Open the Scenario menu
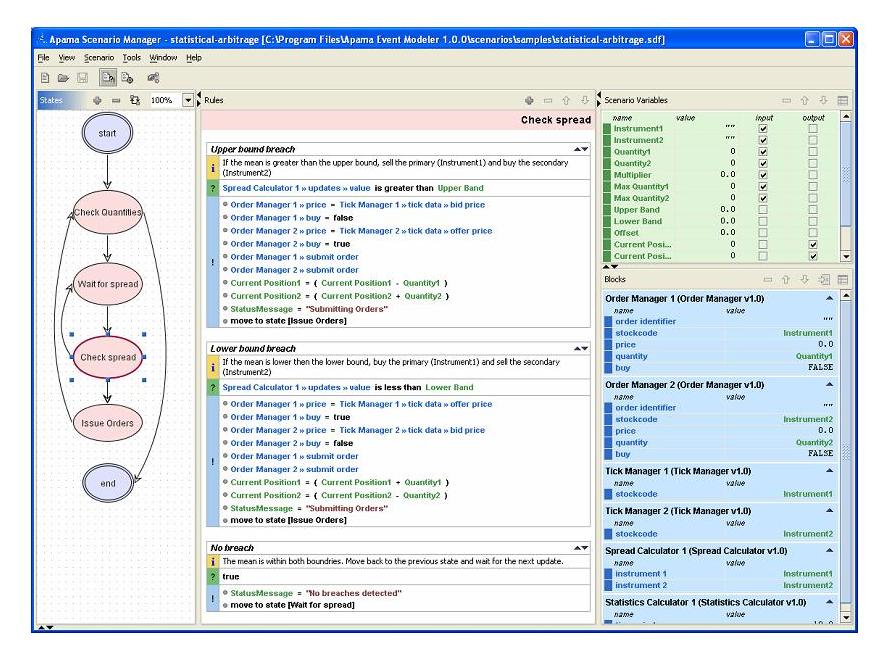 tap(99, 58)
